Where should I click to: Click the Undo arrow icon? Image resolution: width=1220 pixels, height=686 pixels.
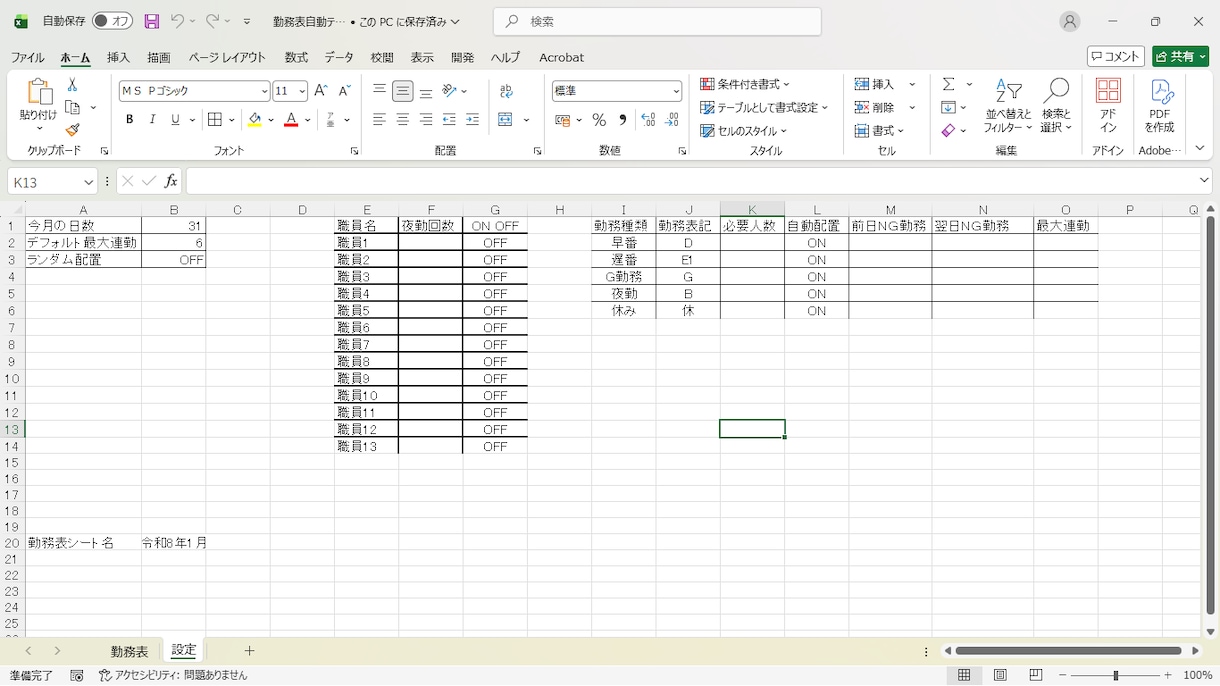click(x=177, y=21)
